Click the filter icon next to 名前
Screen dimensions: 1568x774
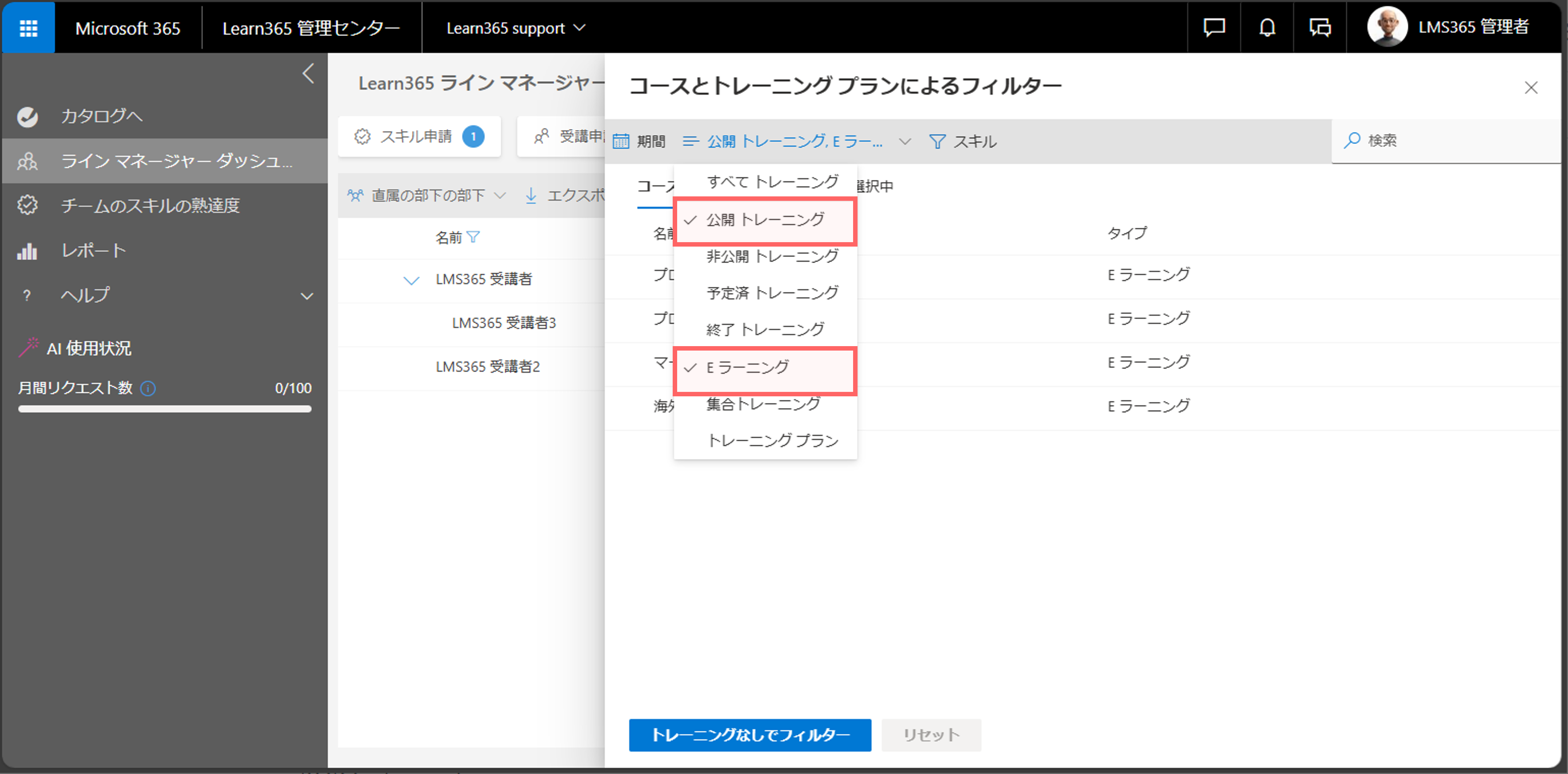[x=474, y=237]
